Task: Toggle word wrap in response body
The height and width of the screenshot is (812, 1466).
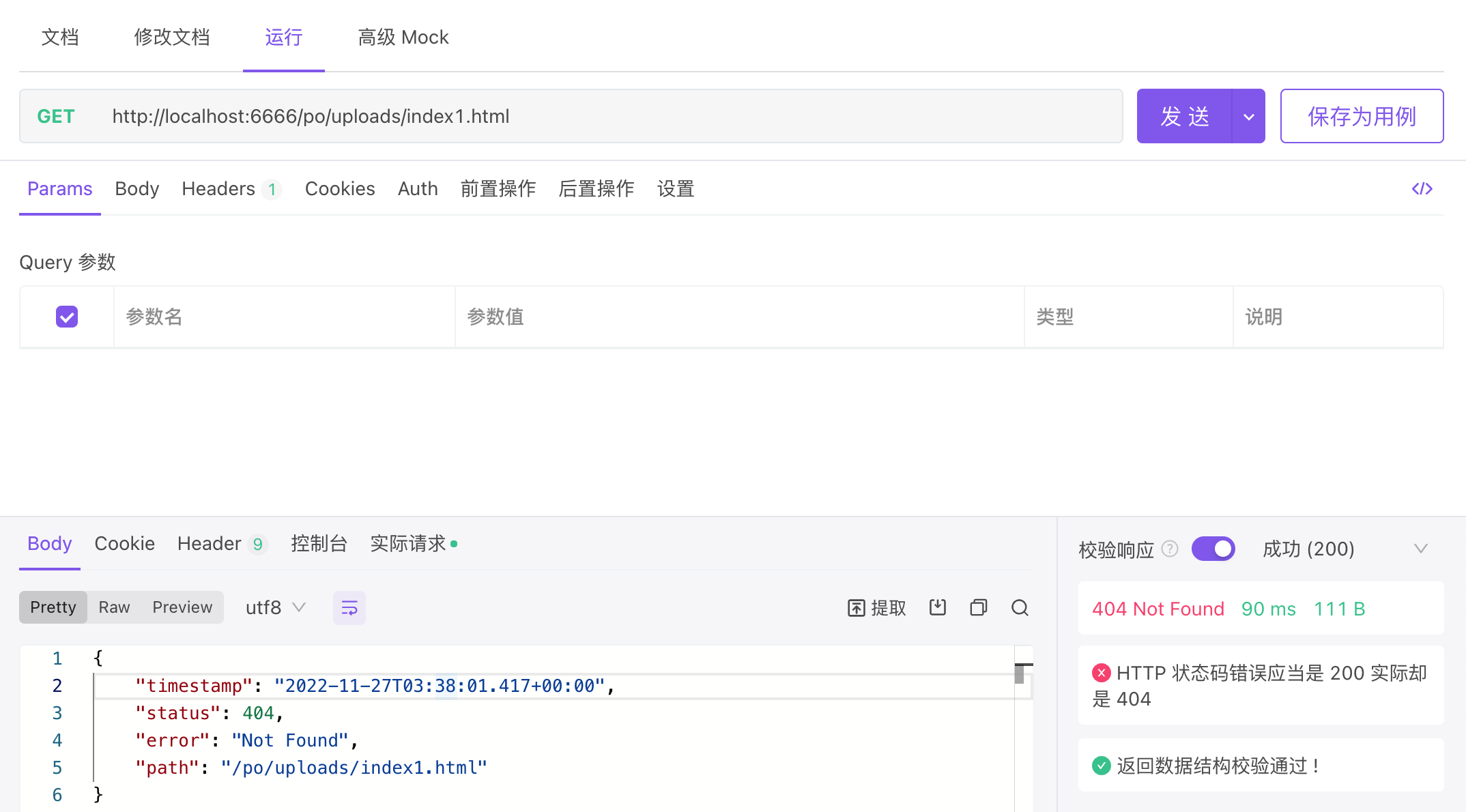Action: pos(349,607)
